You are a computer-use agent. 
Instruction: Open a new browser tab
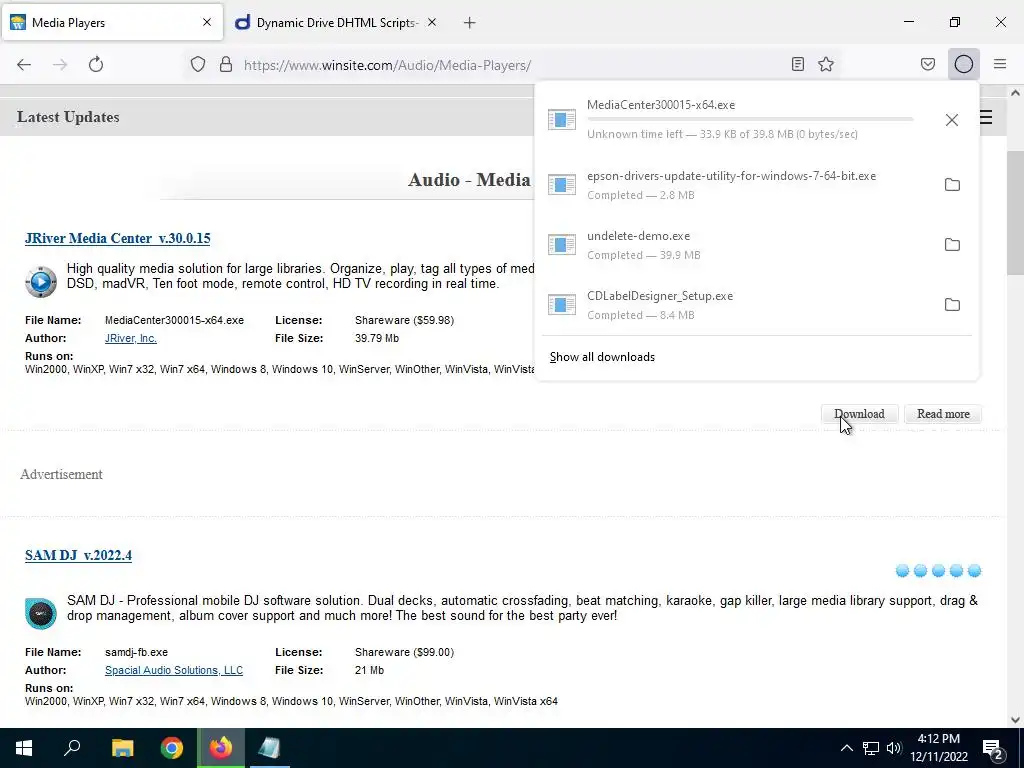pos(470,23)
